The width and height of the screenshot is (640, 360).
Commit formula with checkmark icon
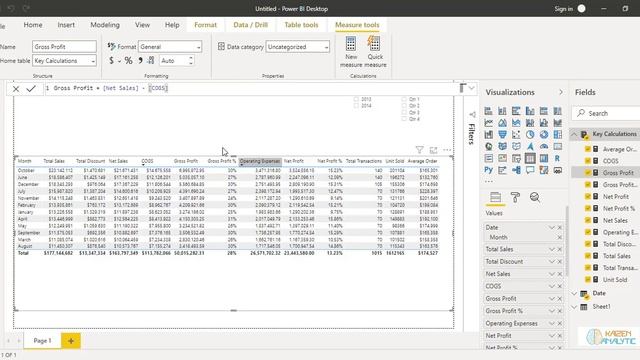[31, 89]
